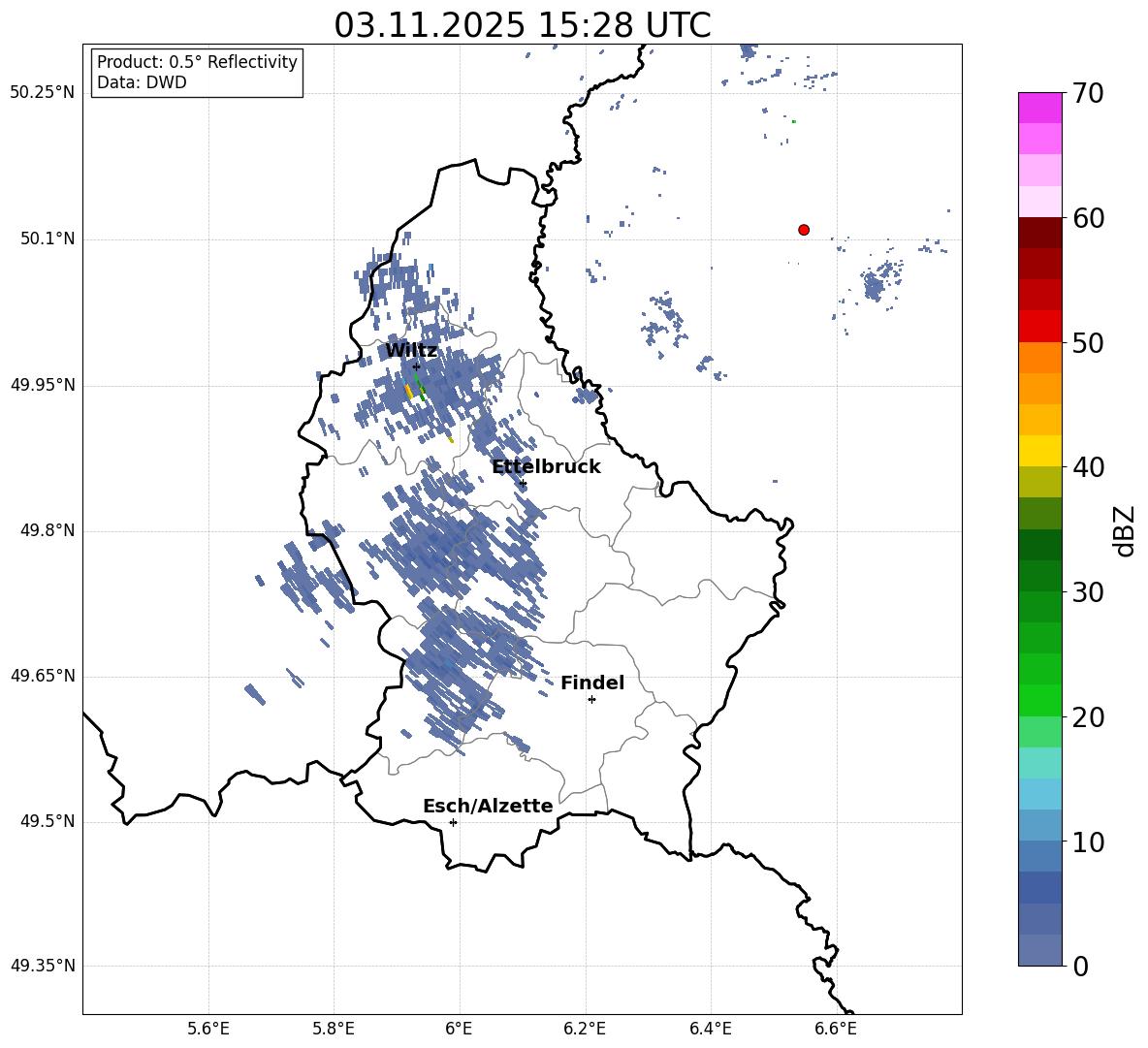Click the 6.6°E longitude label
The height and width of the screenshot is (1048, 1148).
(836, 1029)
